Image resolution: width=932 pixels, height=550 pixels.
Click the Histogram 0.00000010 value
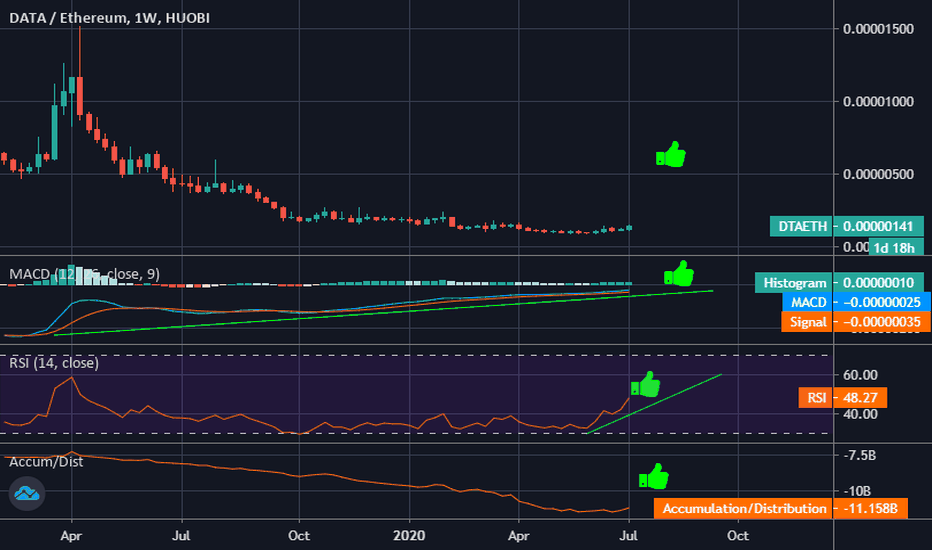pos(878,282)
